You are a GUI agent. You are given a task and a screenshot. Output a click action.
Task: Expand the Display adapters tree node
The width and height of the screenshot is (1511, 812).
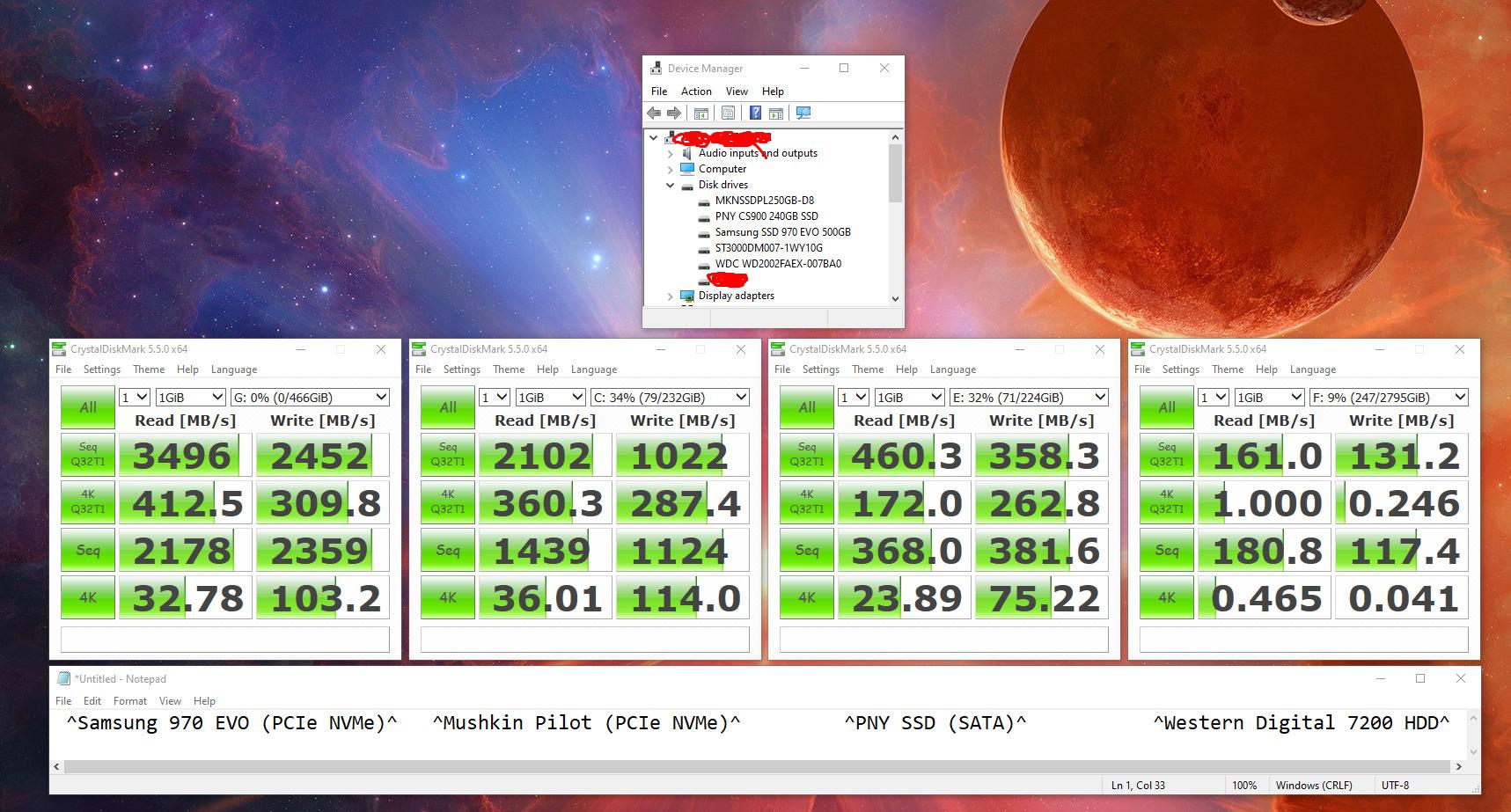[x=671, y=296]
